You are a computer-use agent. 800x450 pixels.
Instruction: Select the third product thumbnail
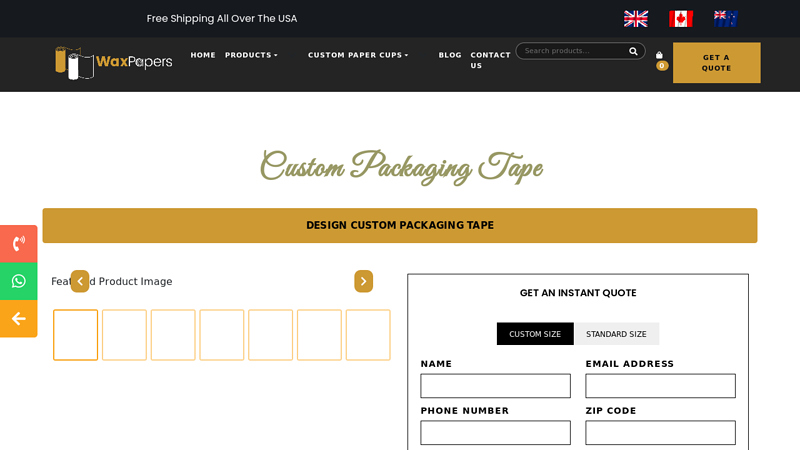[x=173, y=335]
